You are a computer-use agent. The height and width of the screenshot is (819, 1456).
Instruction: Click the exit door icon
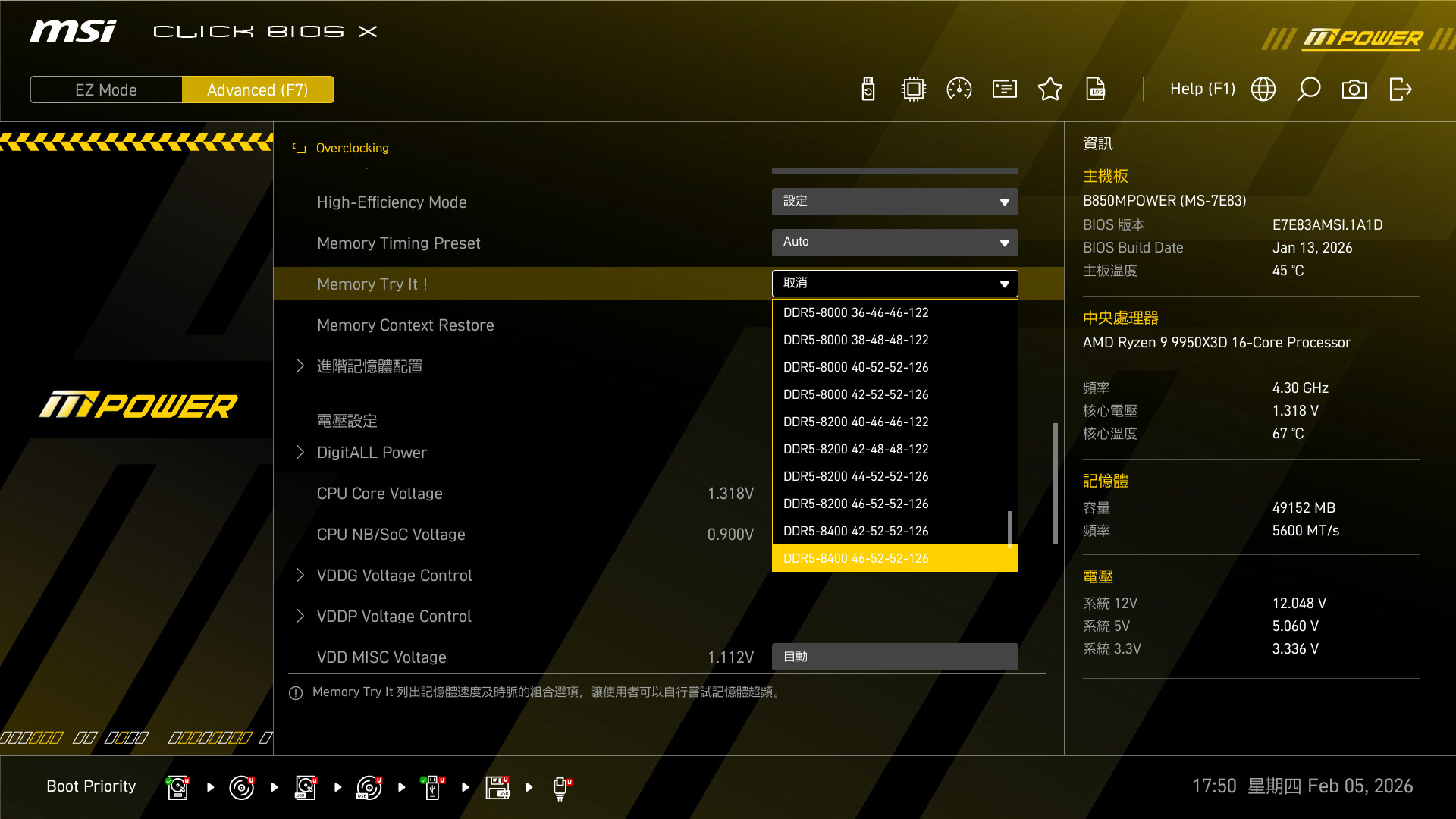(1400, 89)
